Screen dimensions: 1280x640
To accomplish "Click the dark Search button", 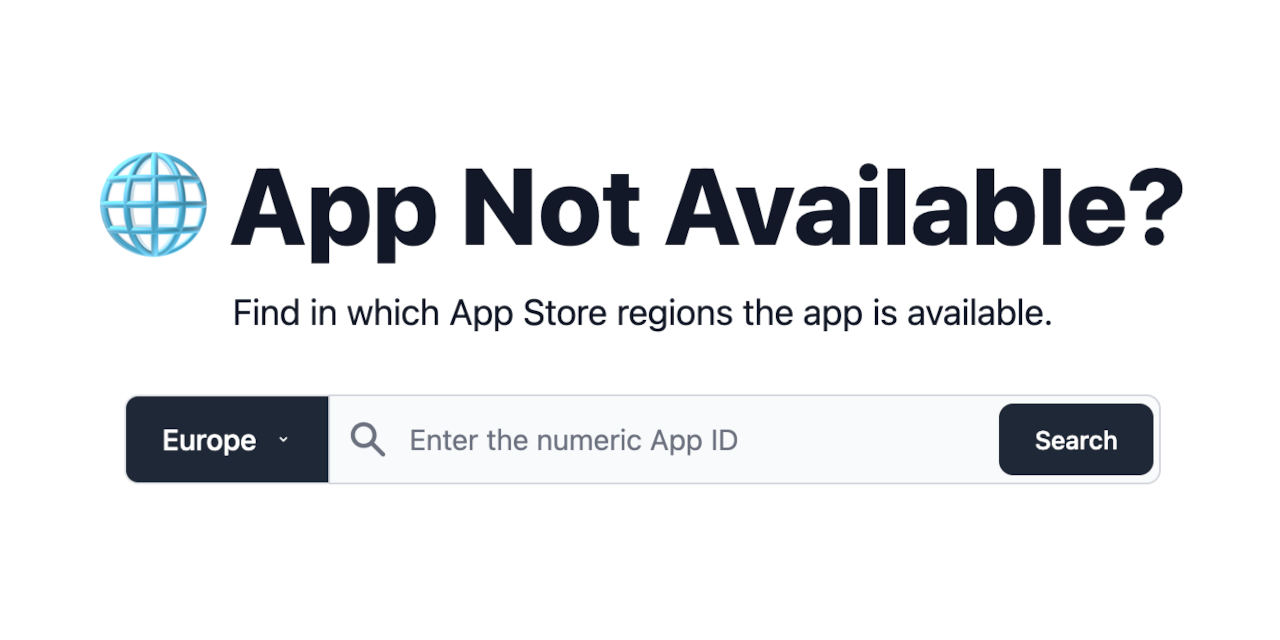I will [1076, 439].
